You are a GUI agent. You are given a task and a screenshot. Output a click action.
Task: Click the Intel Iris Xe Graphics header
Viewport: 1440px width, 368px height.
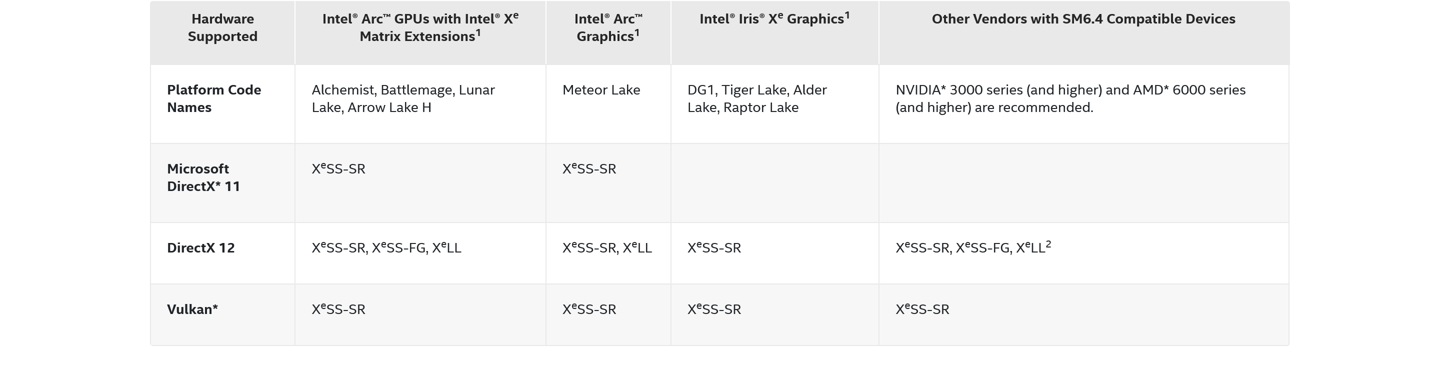click(775, 19)
